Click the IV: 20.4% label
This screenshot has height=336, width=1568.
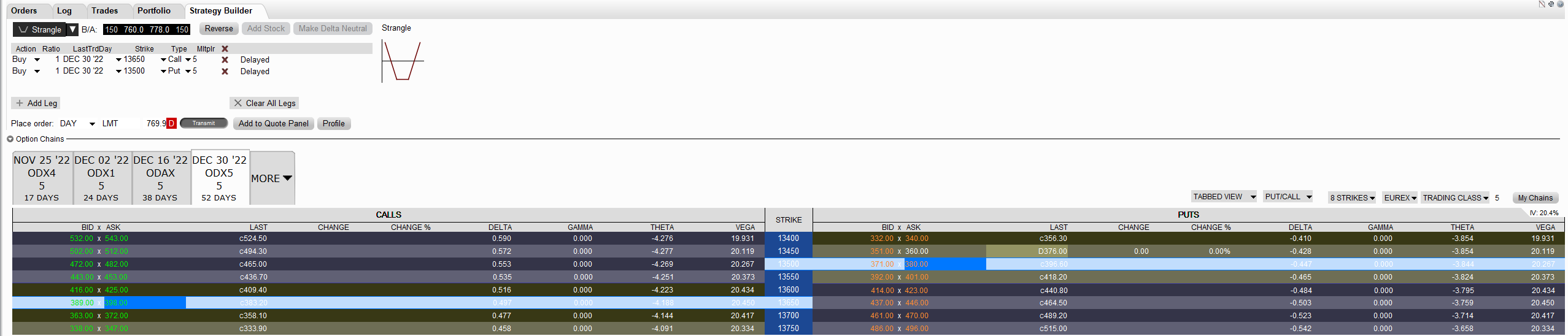pyautogui.click(x=1544, y=213)
